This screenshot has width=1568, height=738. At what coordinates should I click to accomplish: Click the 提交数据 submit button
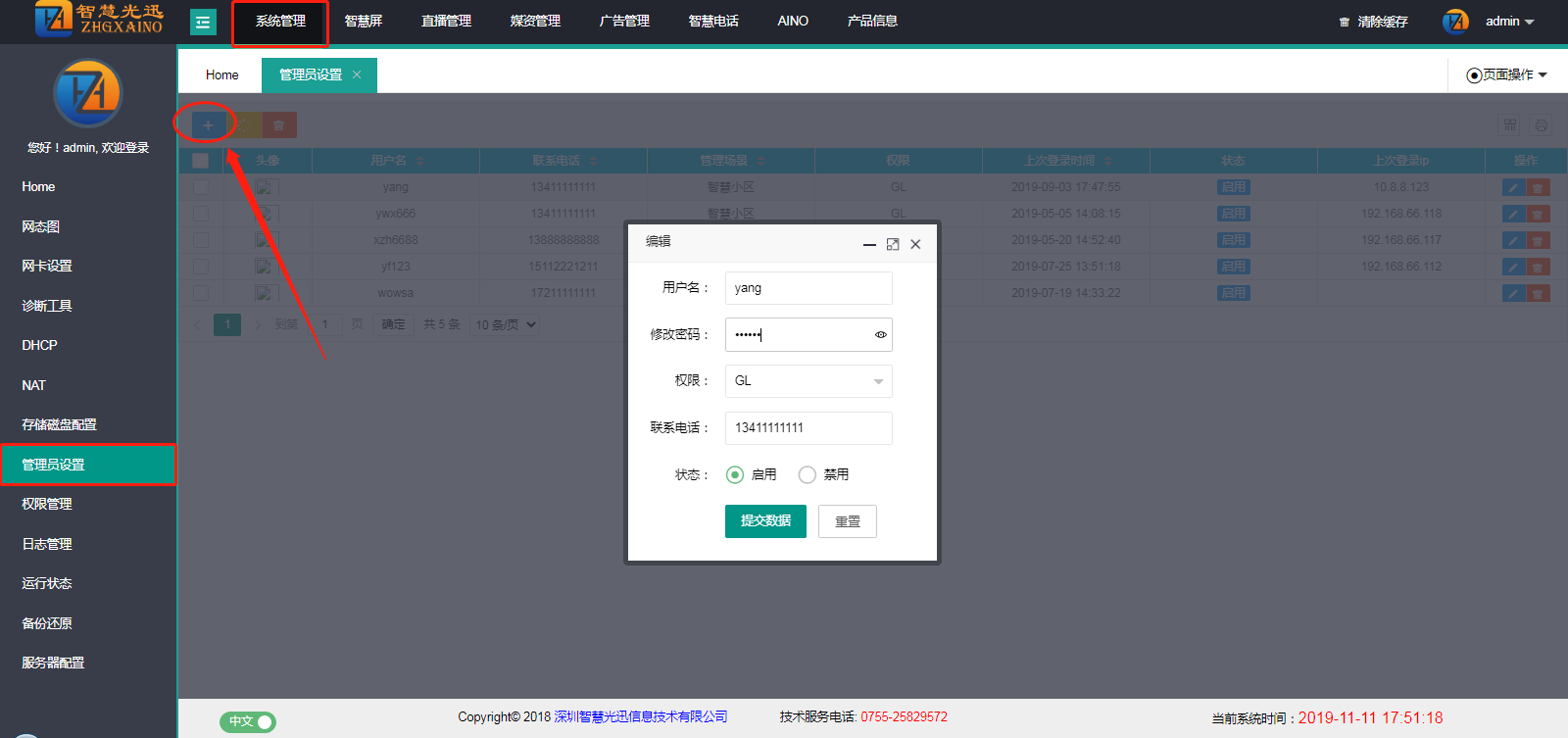pyautogui.click(x=765, y=521)
